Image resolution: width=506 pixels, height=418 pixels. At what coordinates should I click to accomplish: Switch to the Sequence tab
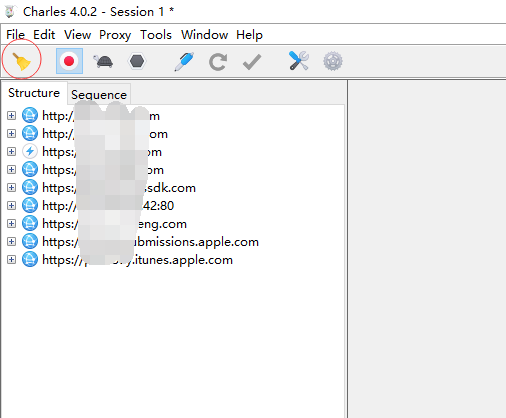click(x=99, y=95)
